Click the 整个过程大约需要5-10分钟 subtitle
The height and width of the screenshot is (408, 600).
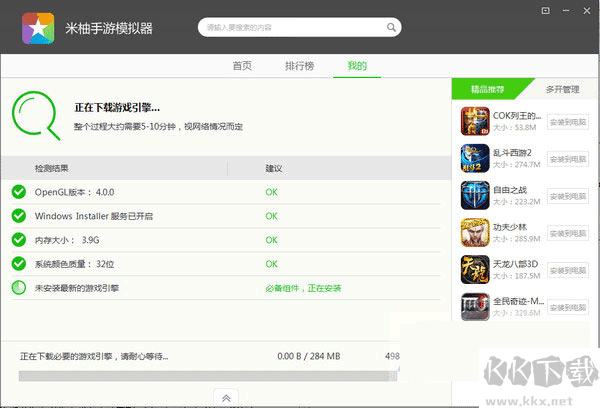pos(158,127)
